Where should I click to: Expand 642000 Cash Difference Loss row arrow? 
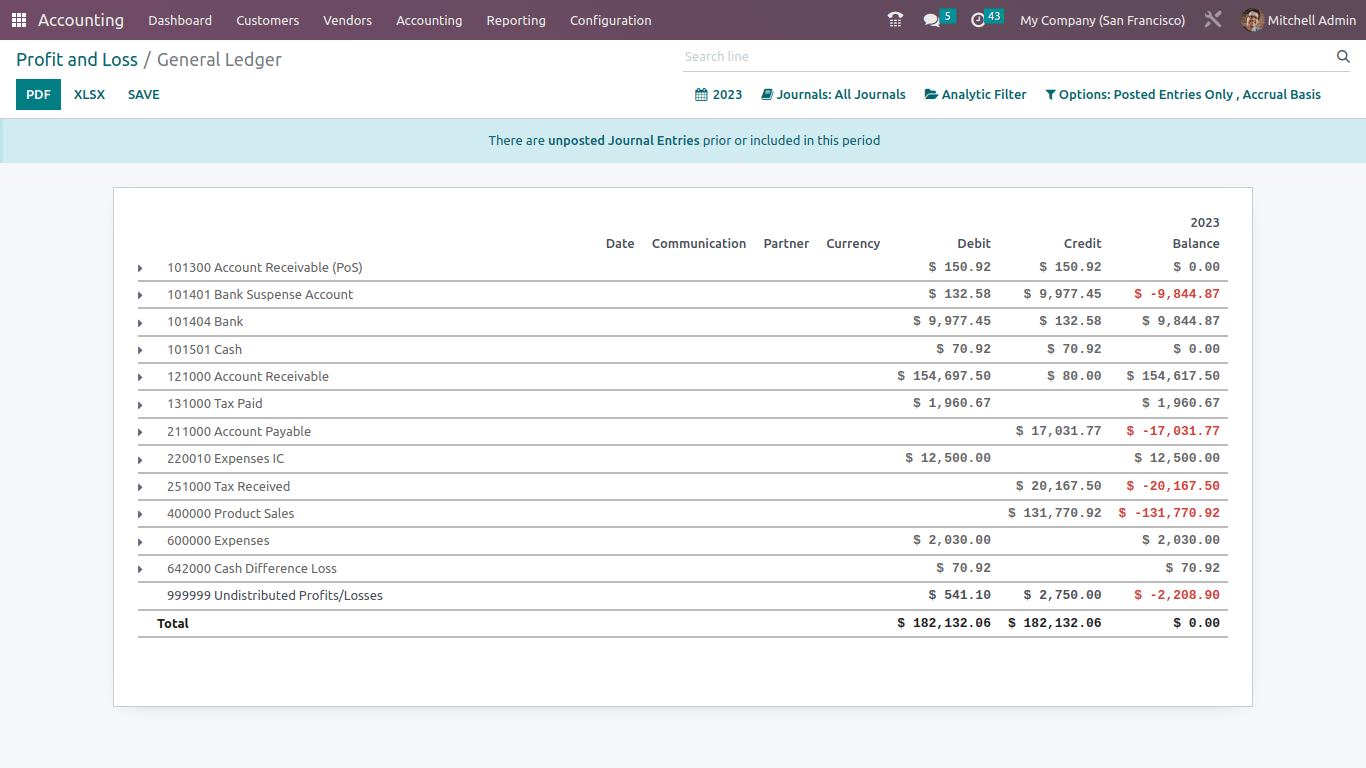[140, 569]
